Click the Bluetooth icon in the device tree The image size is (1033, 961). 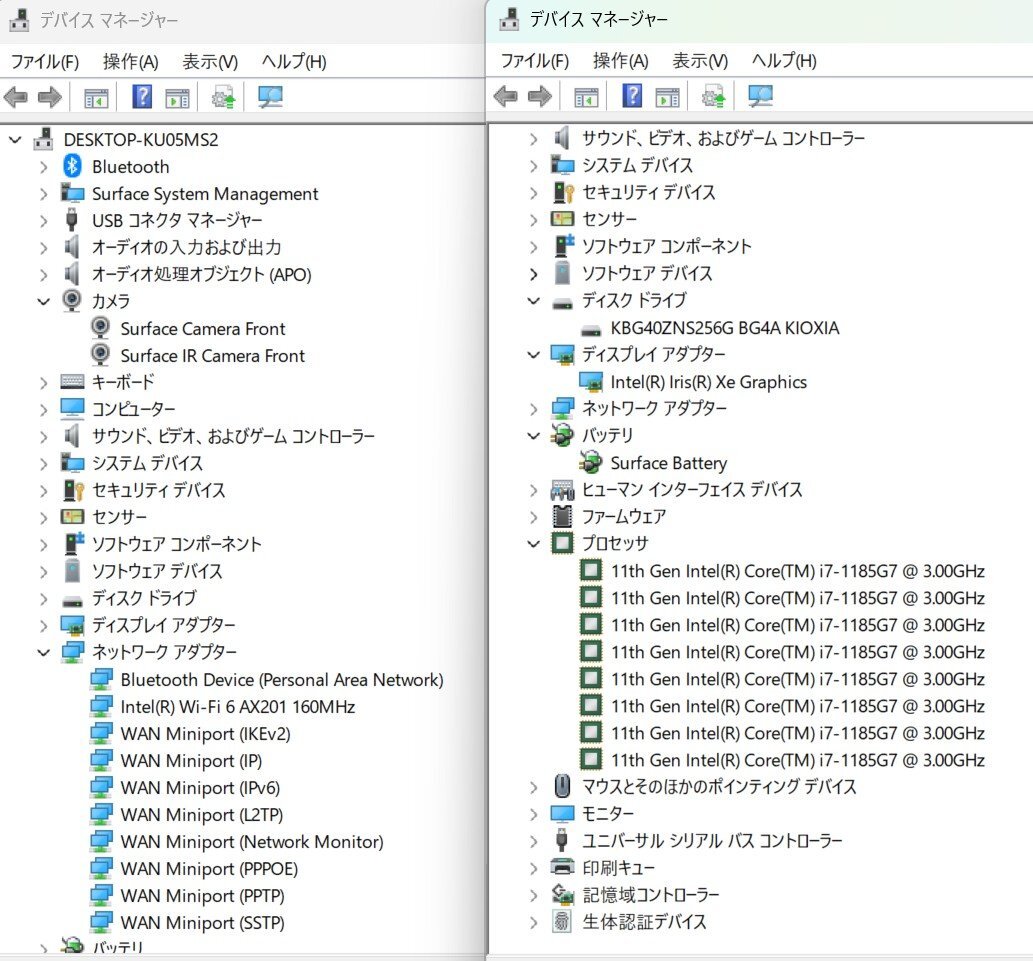[72, 166]
